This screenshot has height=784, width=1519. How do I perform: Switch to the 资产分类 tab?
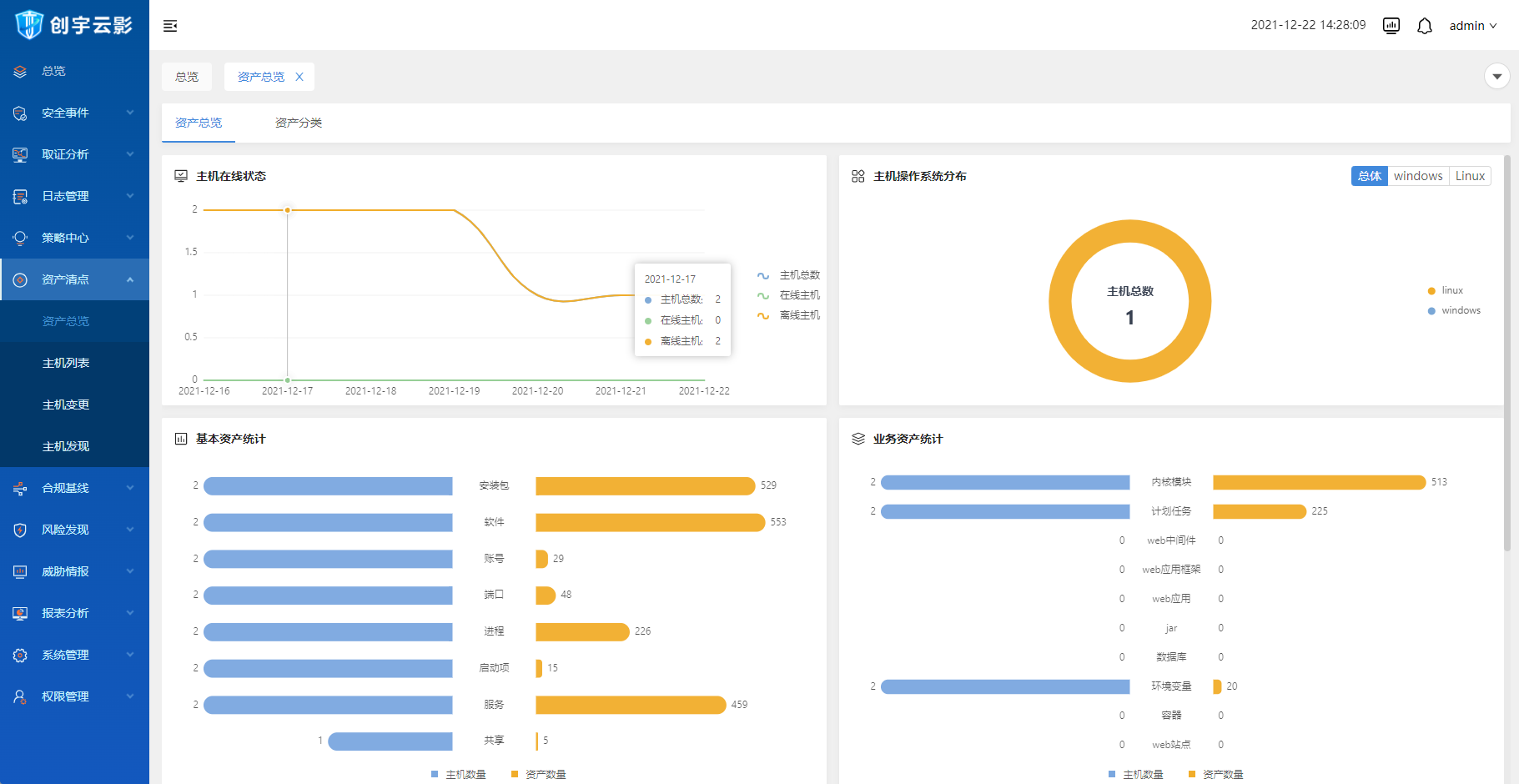click(x=299, y=123)
